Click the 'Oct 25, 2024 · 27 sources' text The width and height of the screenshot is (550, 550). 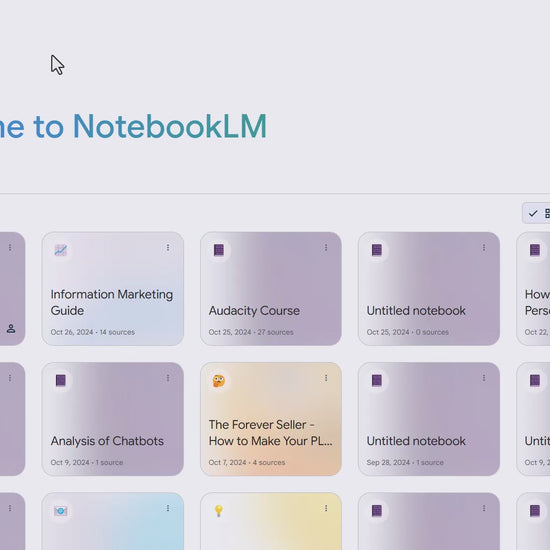(x=251, y=332)
